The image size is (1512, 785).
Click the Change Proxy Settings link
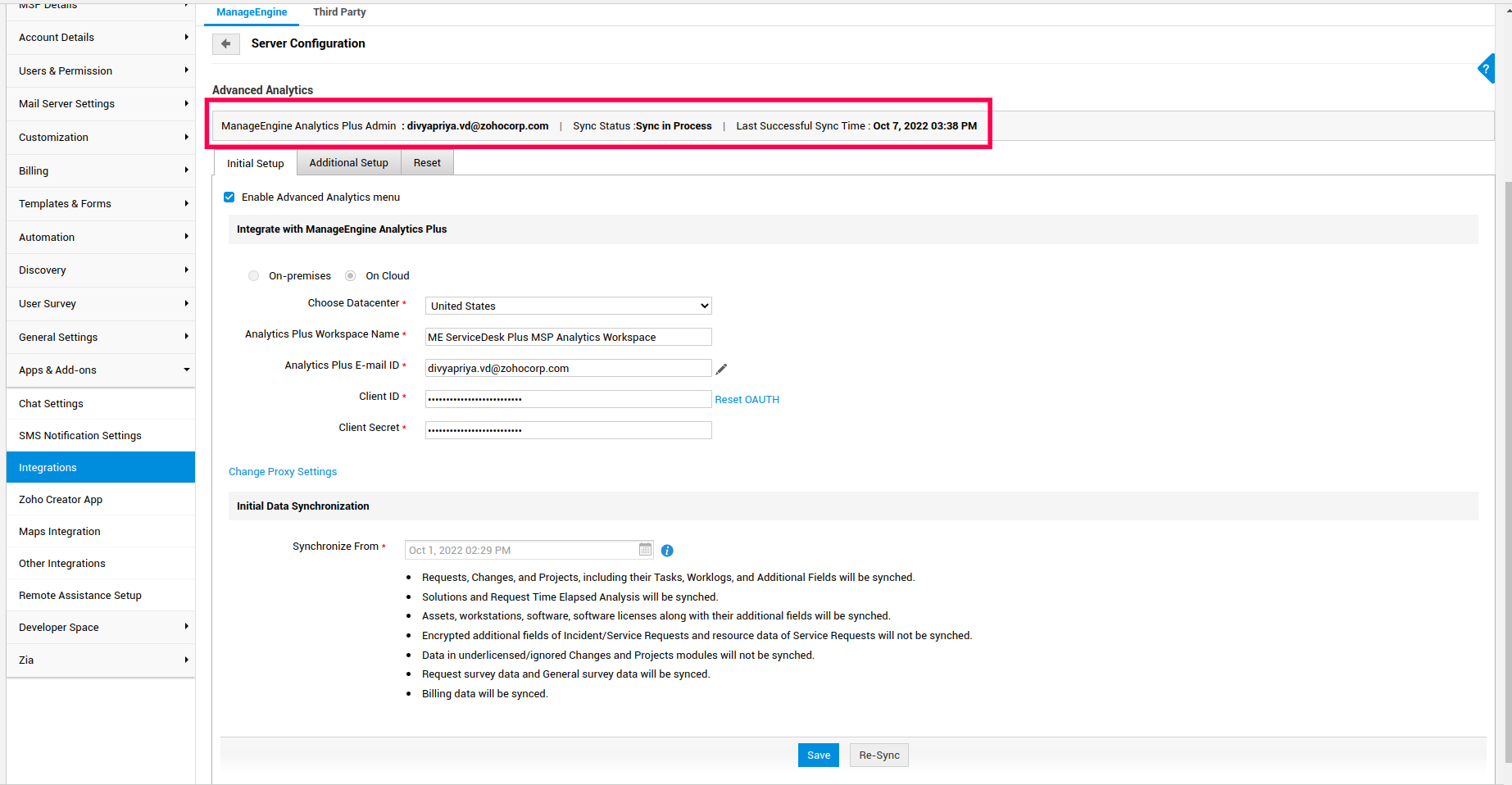283,472
